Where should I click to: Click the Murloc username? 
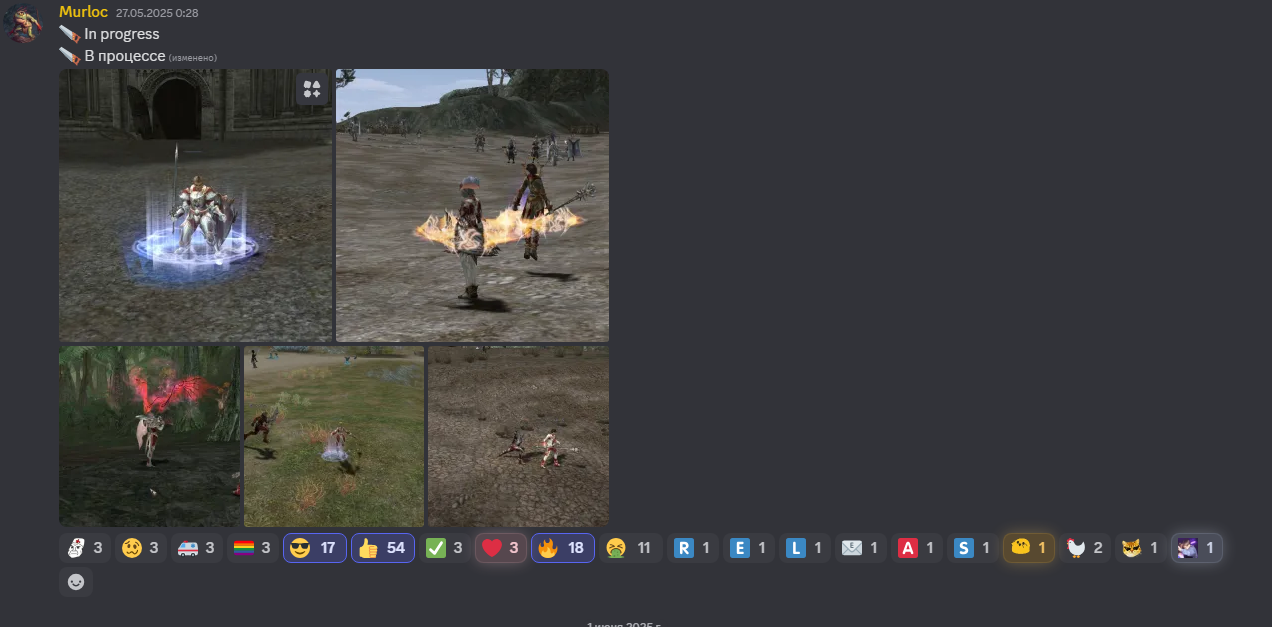point(83,12)
